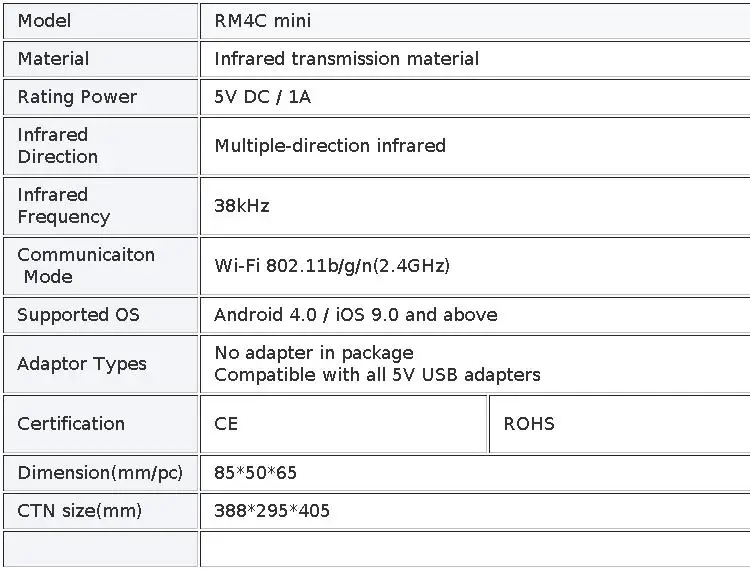This screenshot has height=570, width=750.
Task: Click the Adaptor Types label
Action: 82,364
